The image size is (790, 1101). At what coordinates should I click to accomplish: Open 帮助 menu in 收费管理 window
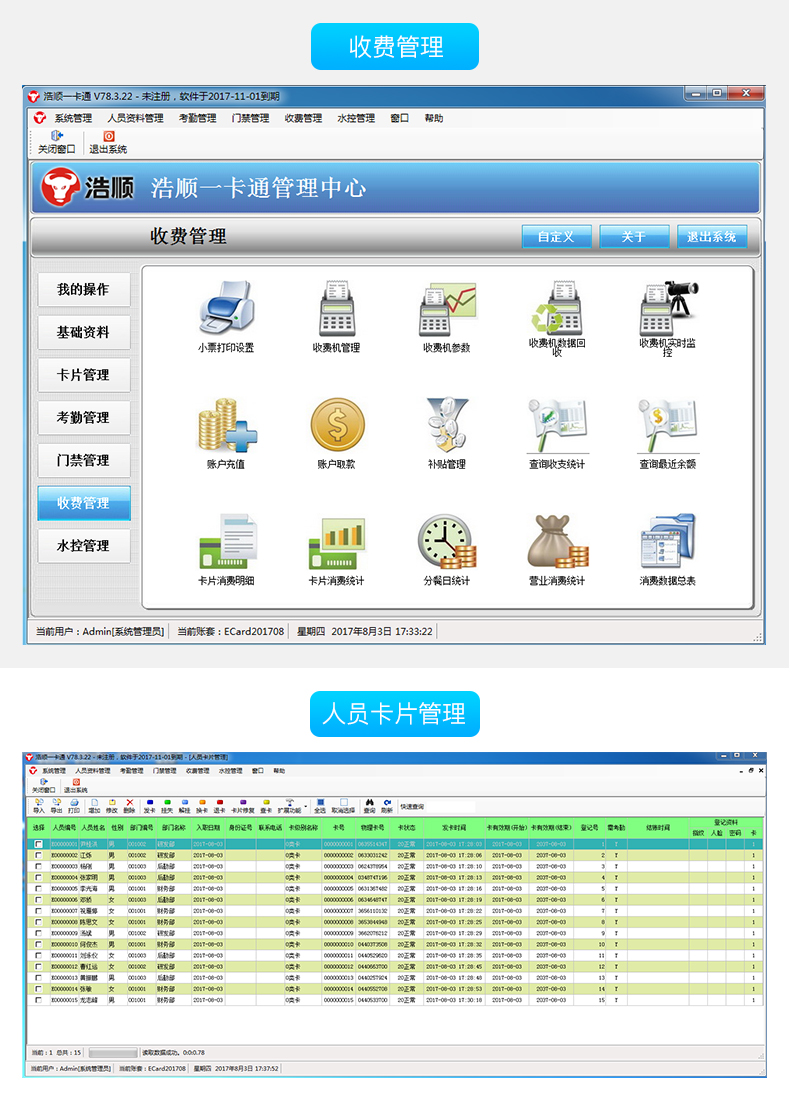pyautogui.click(x=434, y=118)
